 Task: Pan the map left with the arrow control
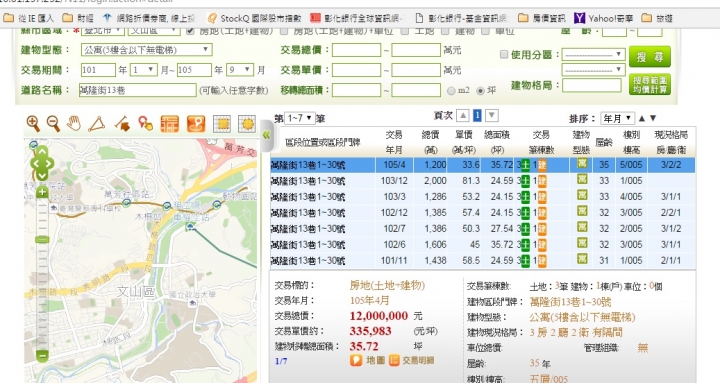point(34,163)
